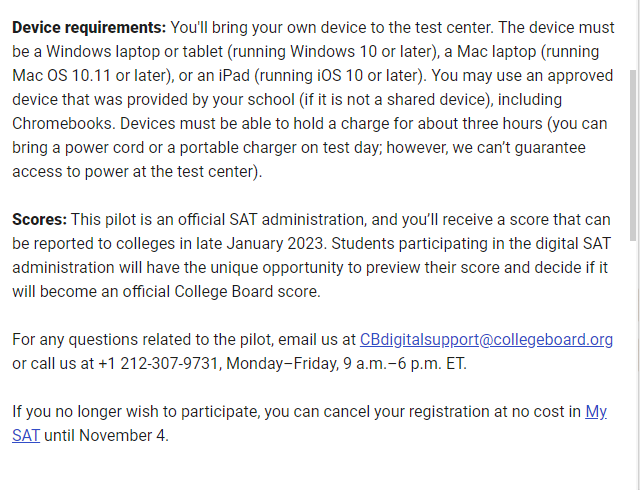The height and width of the screenshot is (490, 640).
Task: Click the vertical scrollbar thumb
Action: click(633, 155)
